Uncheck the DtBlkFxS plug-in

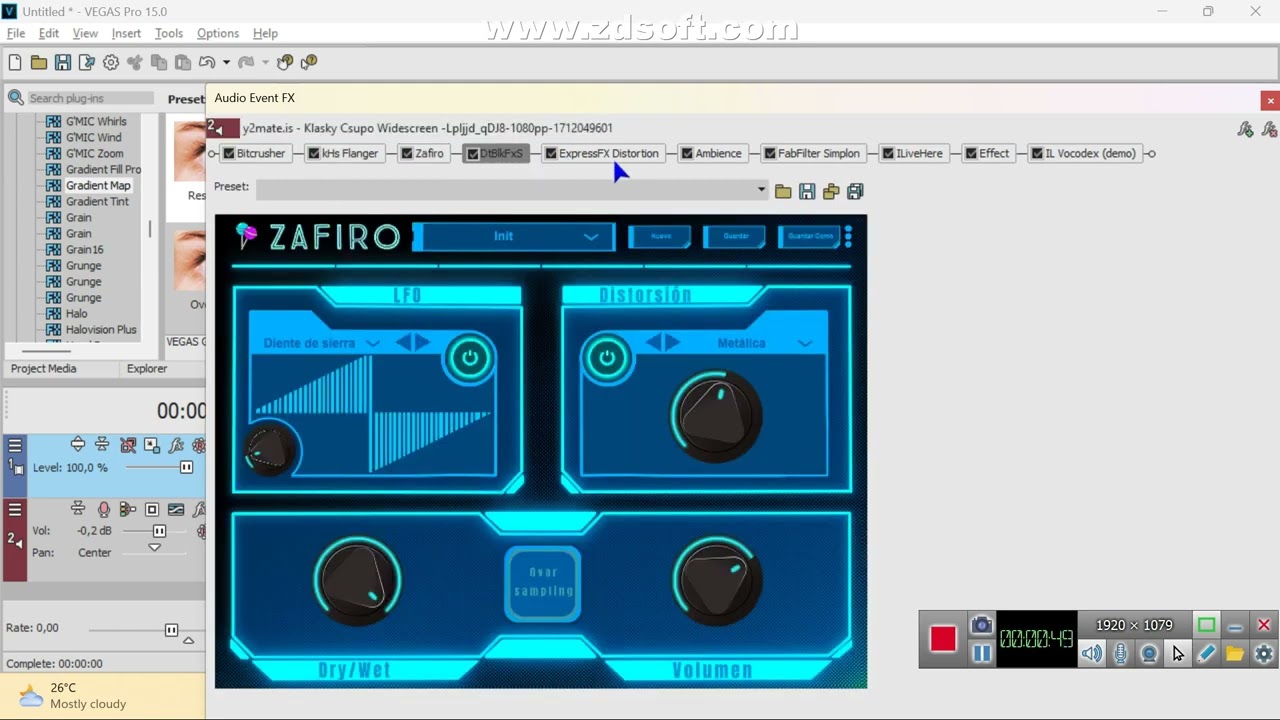tap(473, 154)
